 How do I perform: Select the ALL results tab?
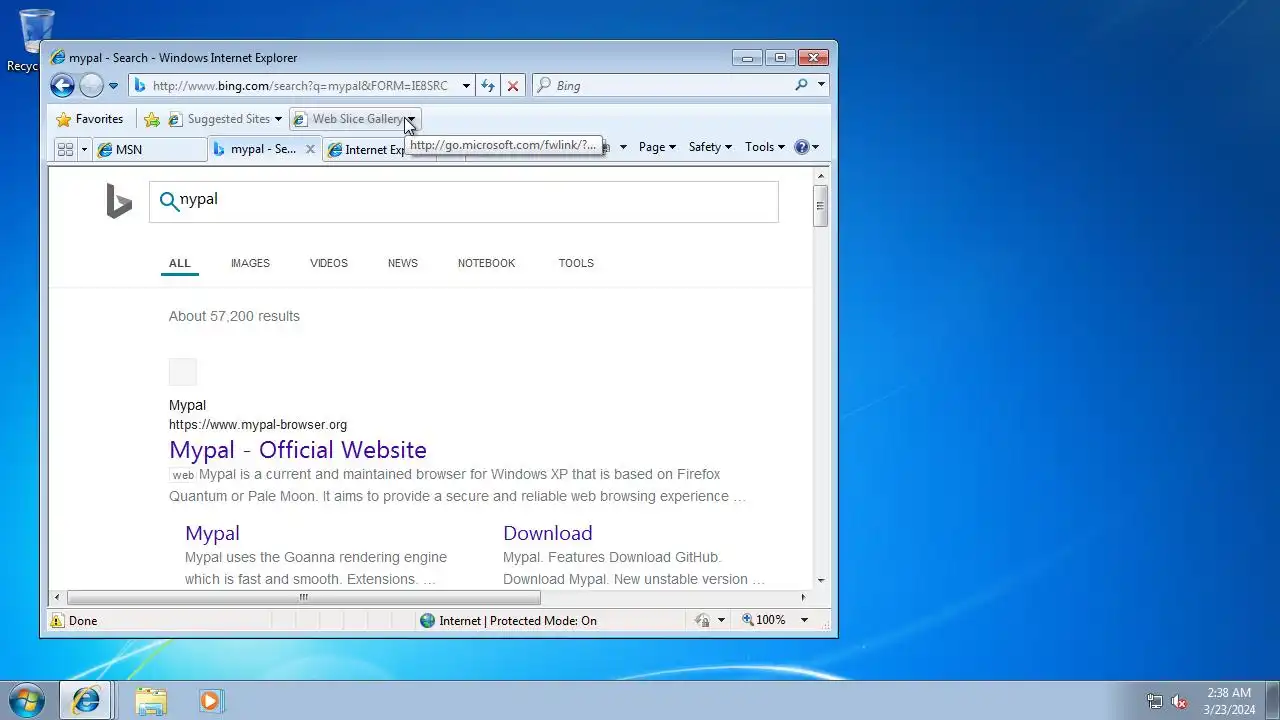pyautogui.click(x=180, y=263)
